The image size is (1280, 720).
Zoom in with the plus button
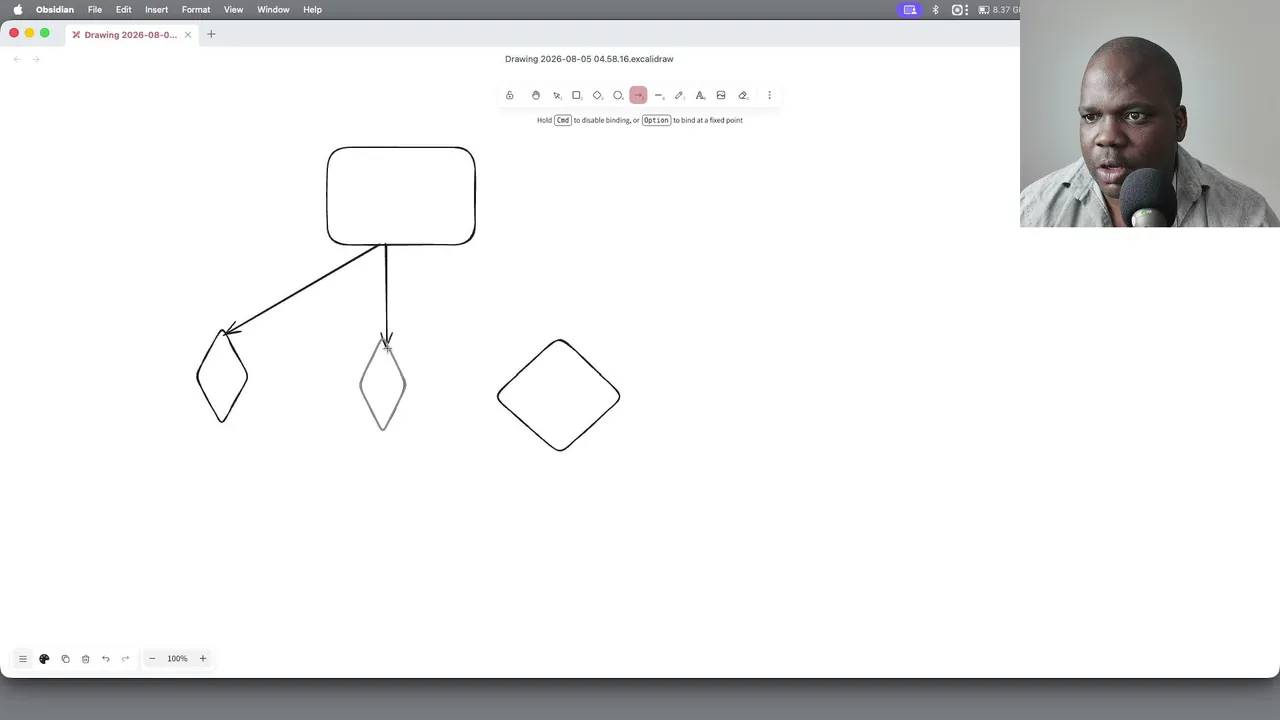point(202,658)
